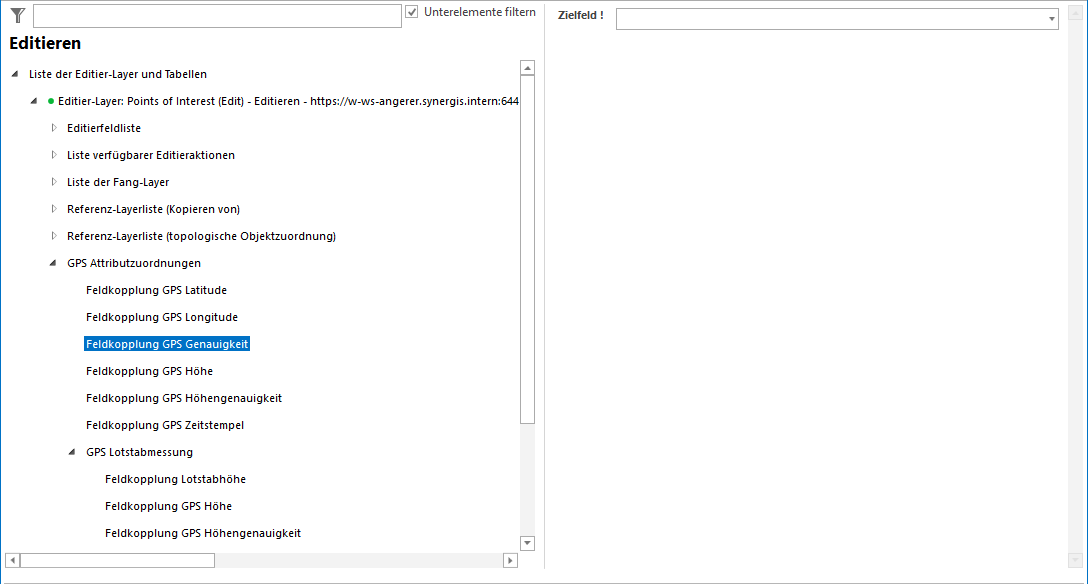Click the Editieren heading
Image resolution: width=1088 pixels, height=584 pixels.
pos(45,43)
